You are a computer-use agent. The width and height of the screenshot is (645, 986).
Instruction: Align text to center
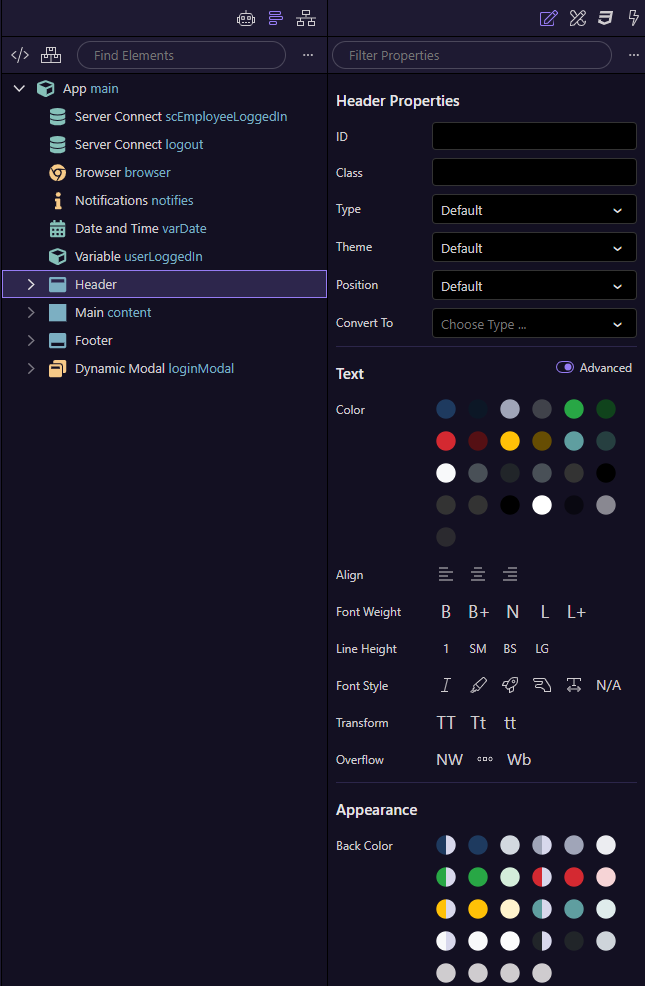[478, 574]
